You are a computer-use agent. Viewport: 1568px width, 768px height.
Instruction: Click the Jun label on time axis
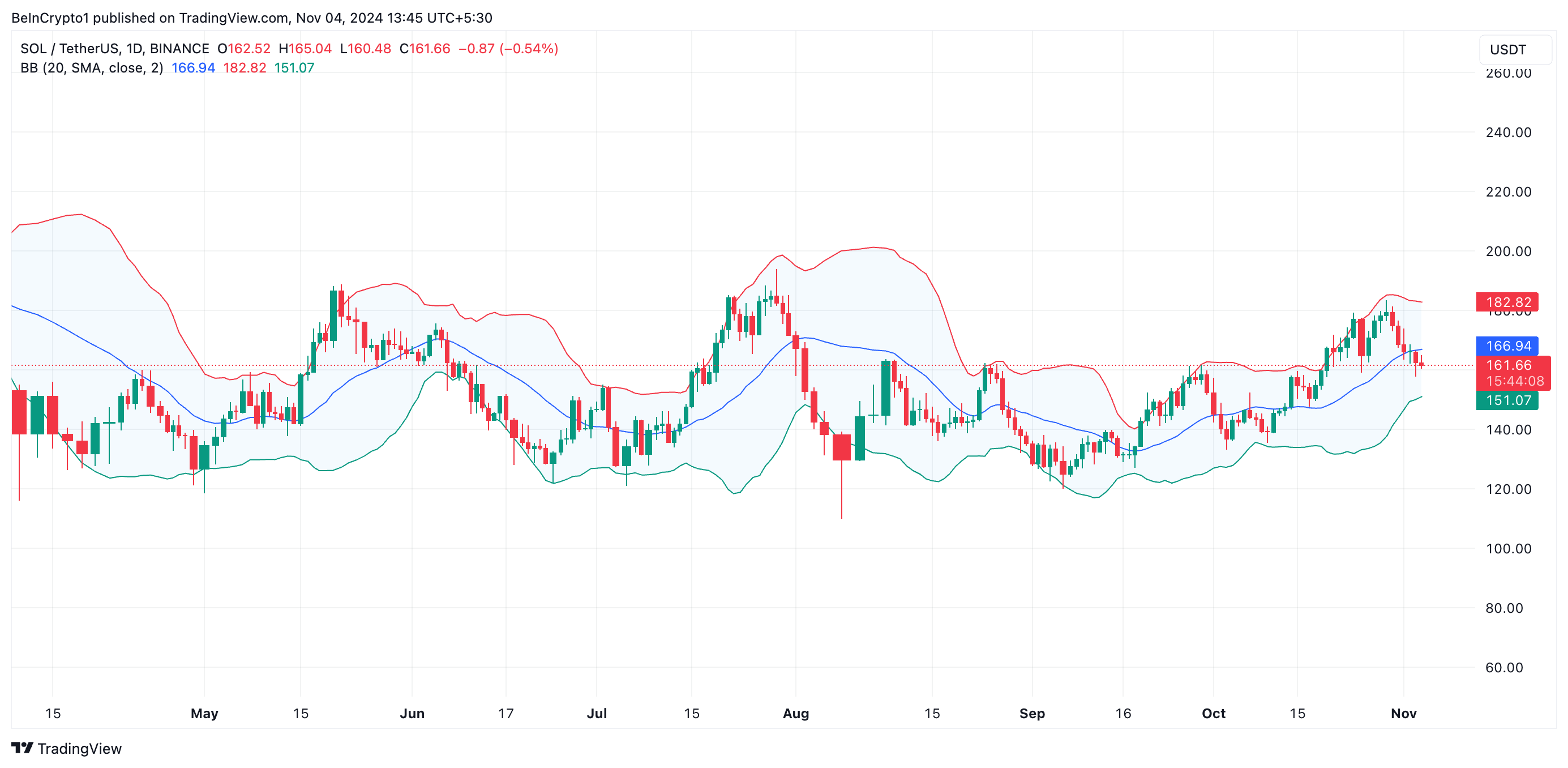[412, 713]
